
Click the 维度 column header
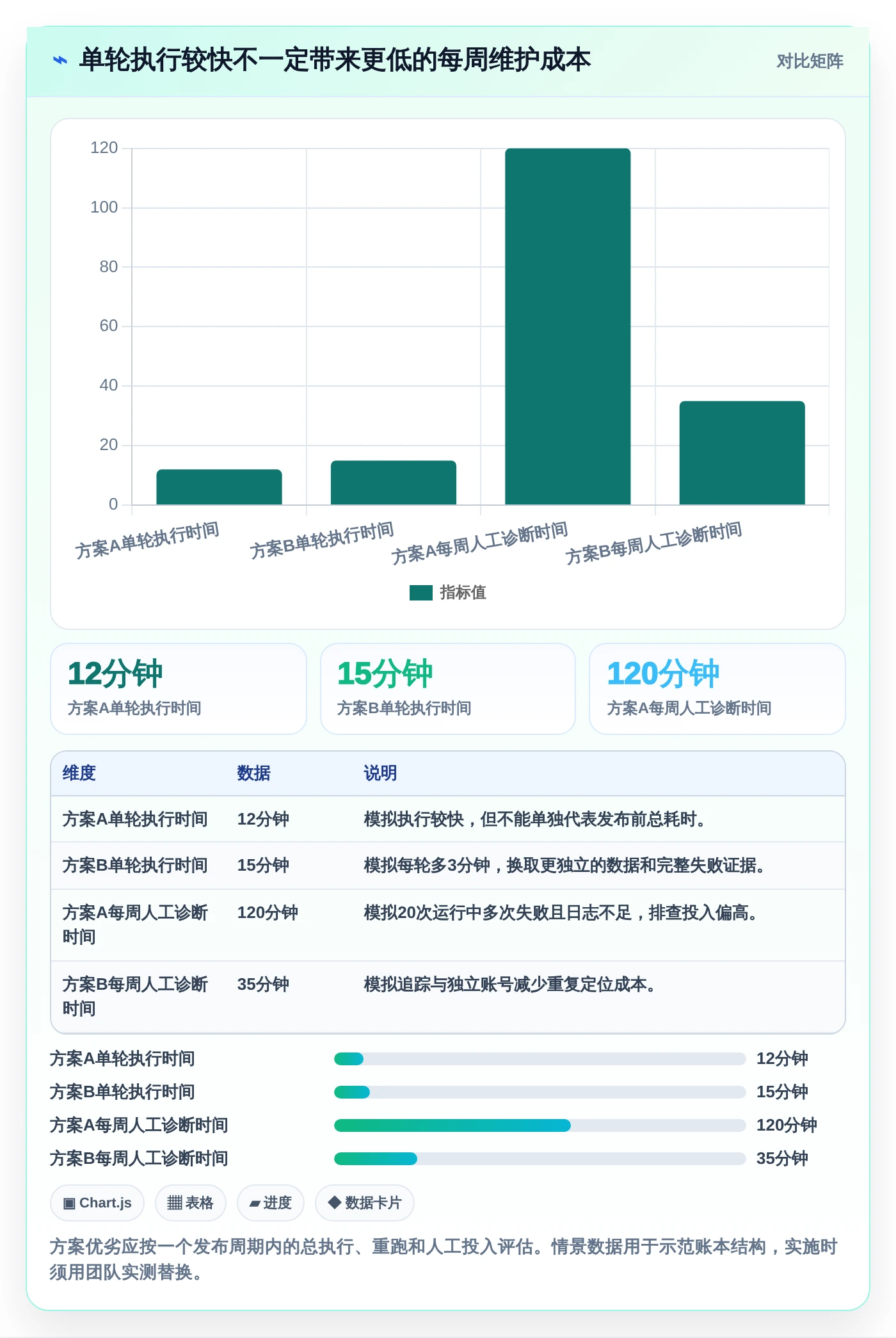point(79,773)
